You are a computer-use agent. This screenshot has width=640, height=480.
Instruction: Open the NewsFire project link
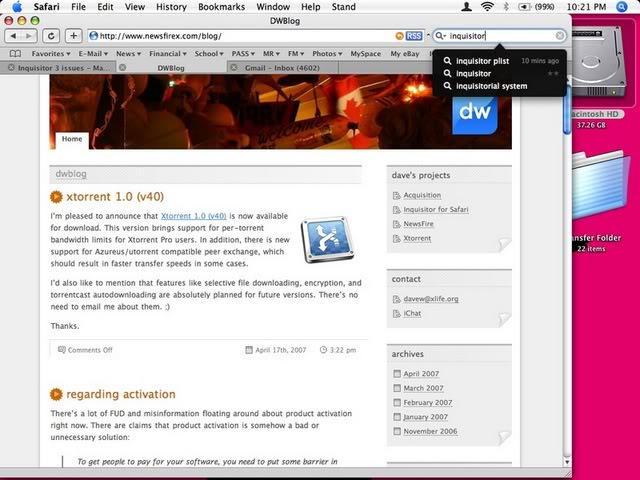(x=418, y=224)
